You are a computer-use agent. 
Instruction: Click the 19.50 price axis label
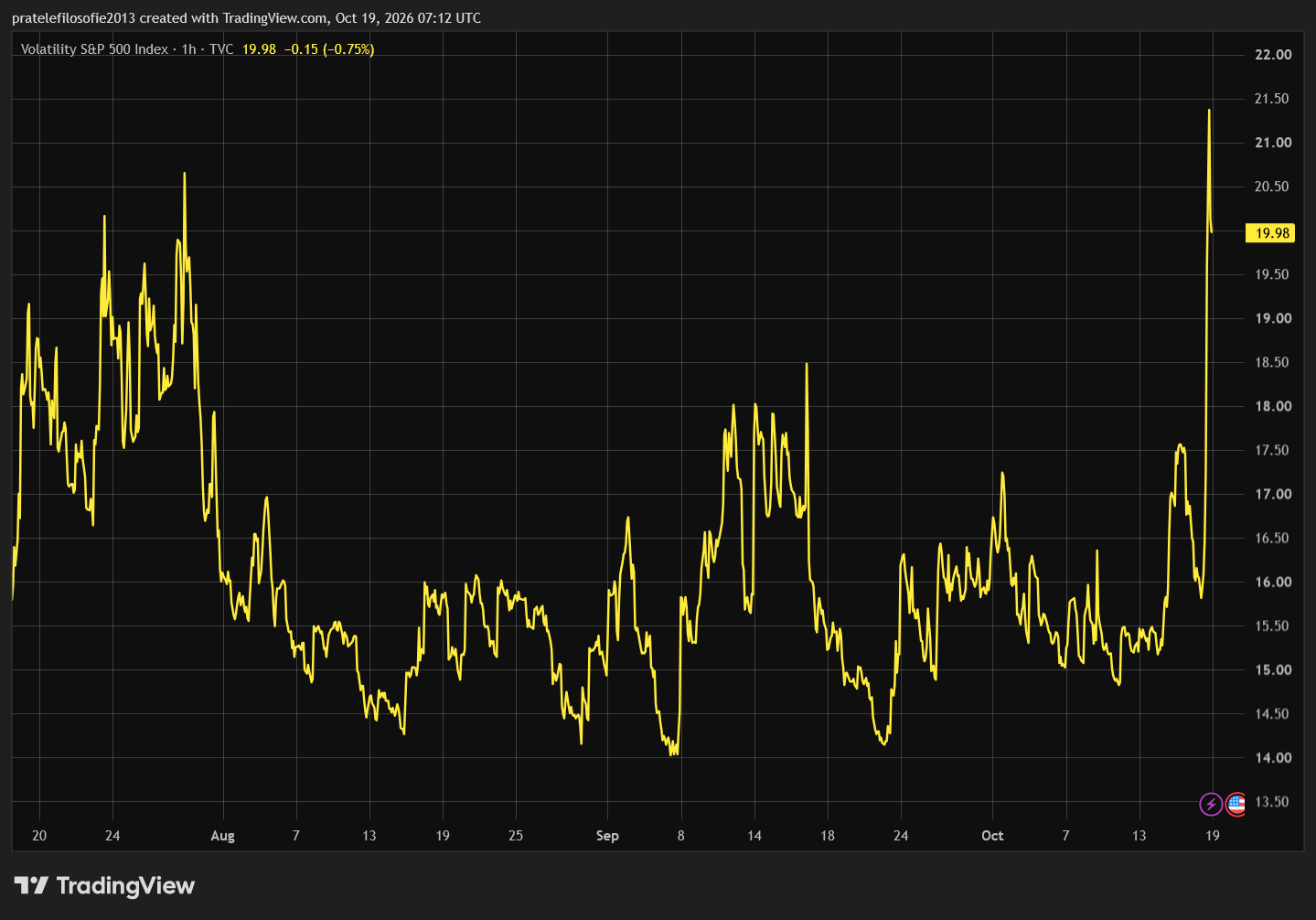(1273, 274)
